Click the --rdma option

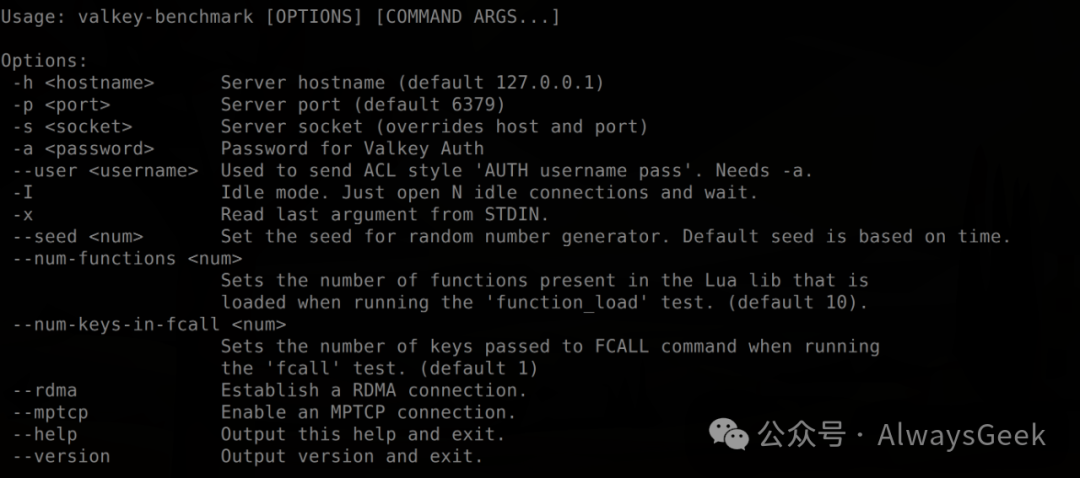tap(45, 391)
